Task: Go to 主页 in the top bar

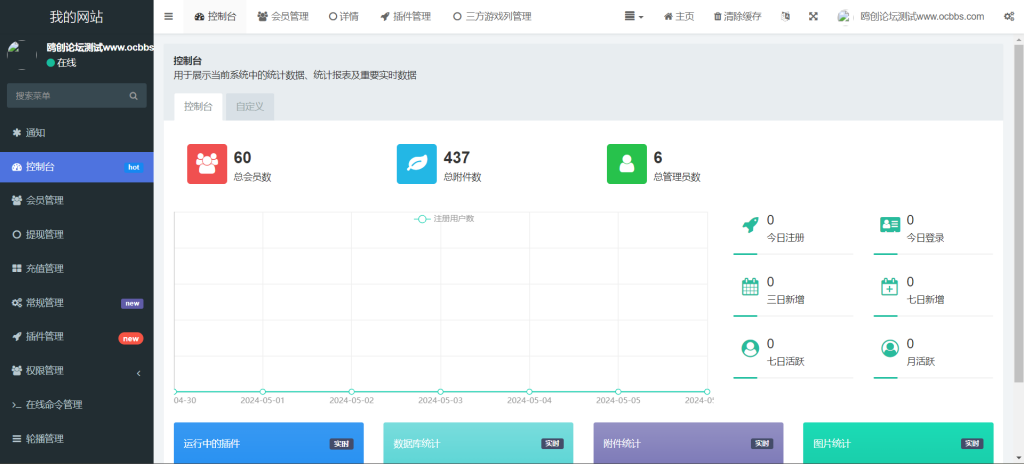Action: tap(679, 16)
